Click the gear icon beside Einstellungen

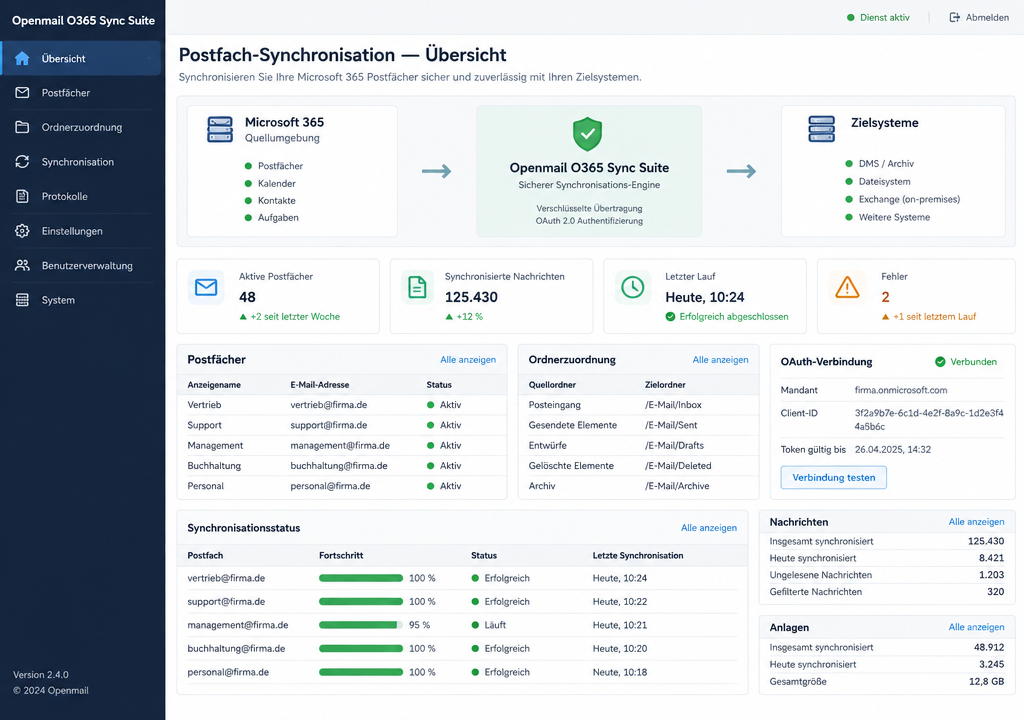tap(22, 231)
